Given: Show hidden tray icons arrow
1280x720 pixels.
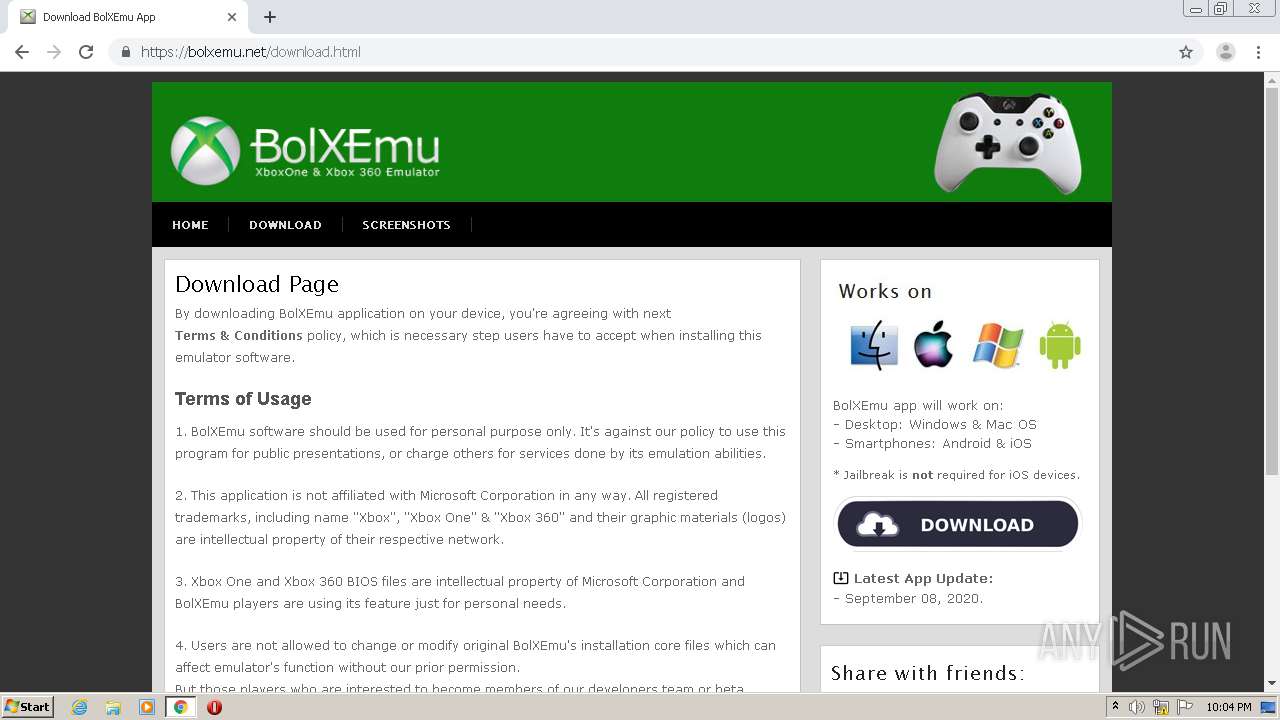Looking at the screenshot, I should pyautogui.click(x=1115, y=707).
